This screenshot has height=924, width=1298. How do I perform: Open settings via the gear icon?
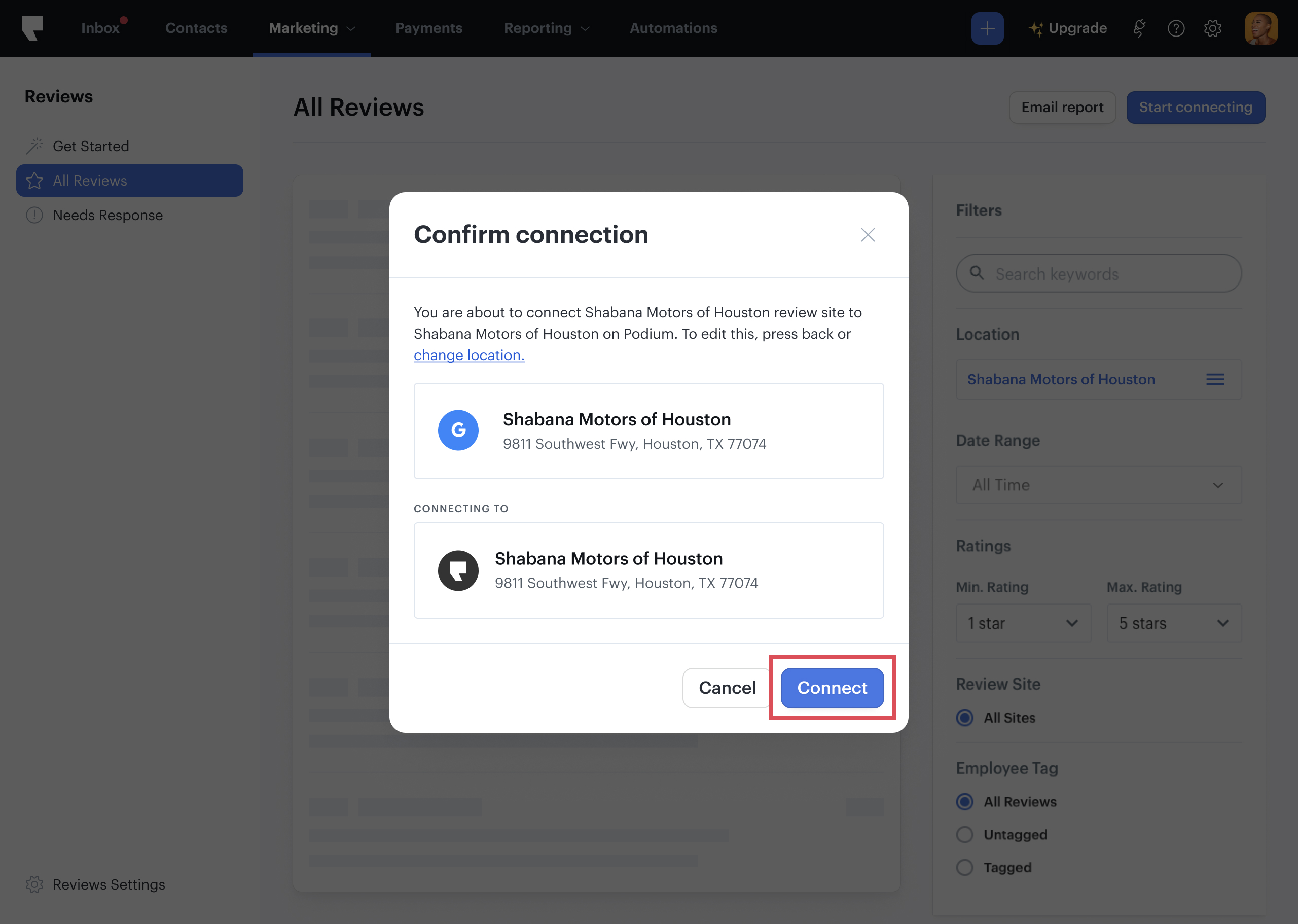[1213, 28]
